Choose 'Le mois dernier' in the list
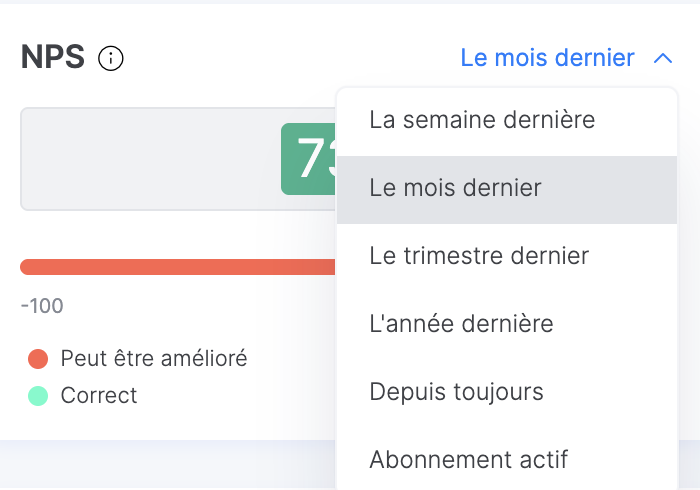Image resolution: width=700 pixels, height=490 pixels. pos(507,190)
